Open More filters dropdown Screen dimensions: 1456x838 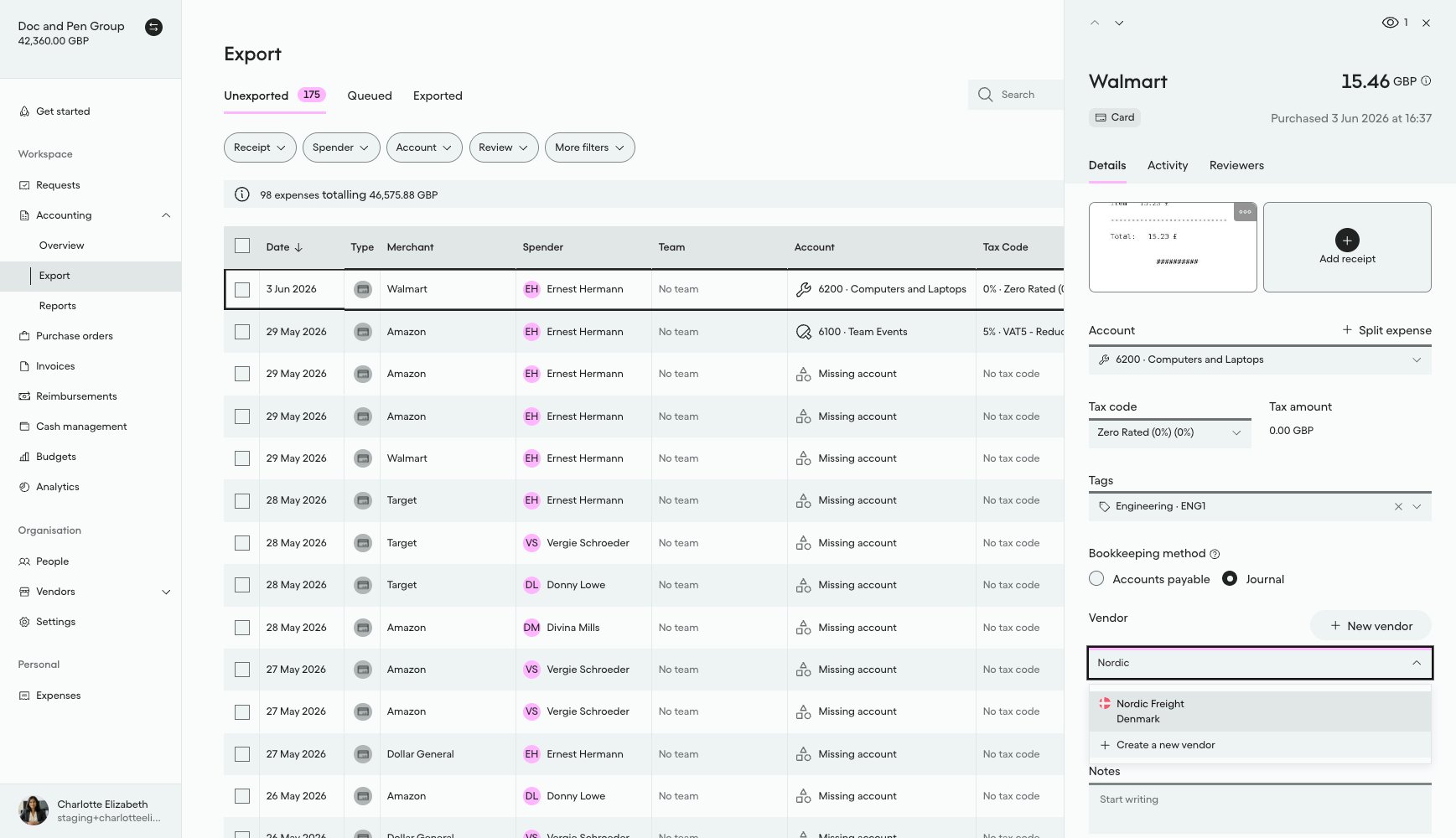coord(590,147)
